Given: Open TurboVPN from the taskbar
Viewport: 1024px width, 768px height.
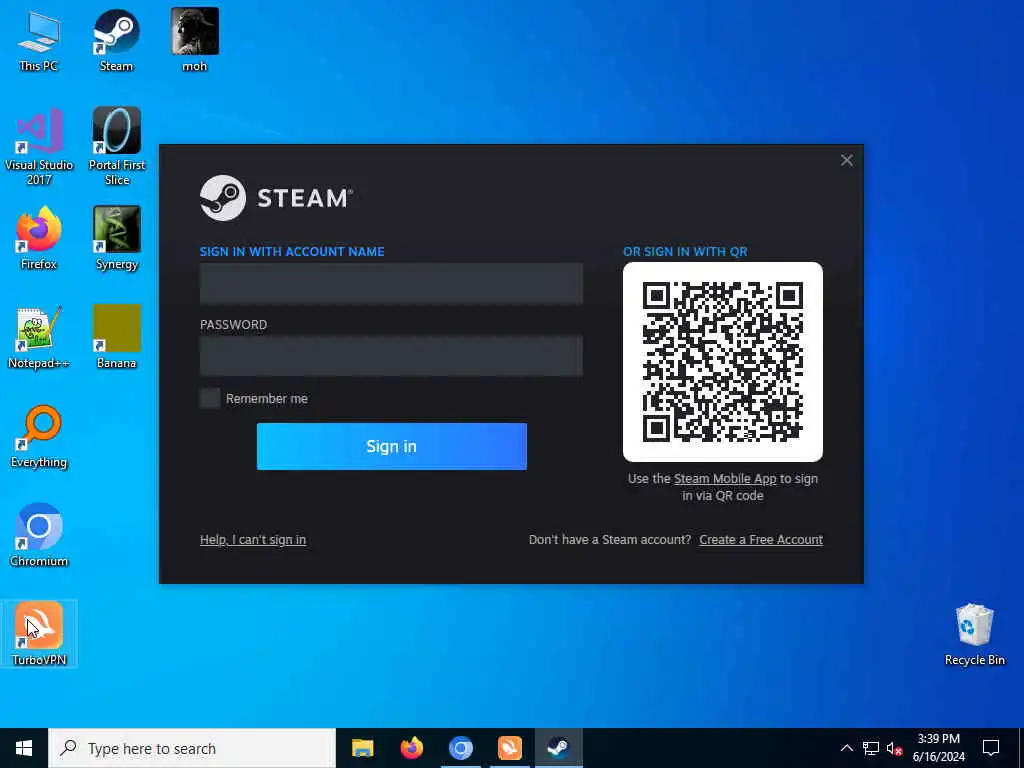Looking at the screenshot, I should pos(509,748).
